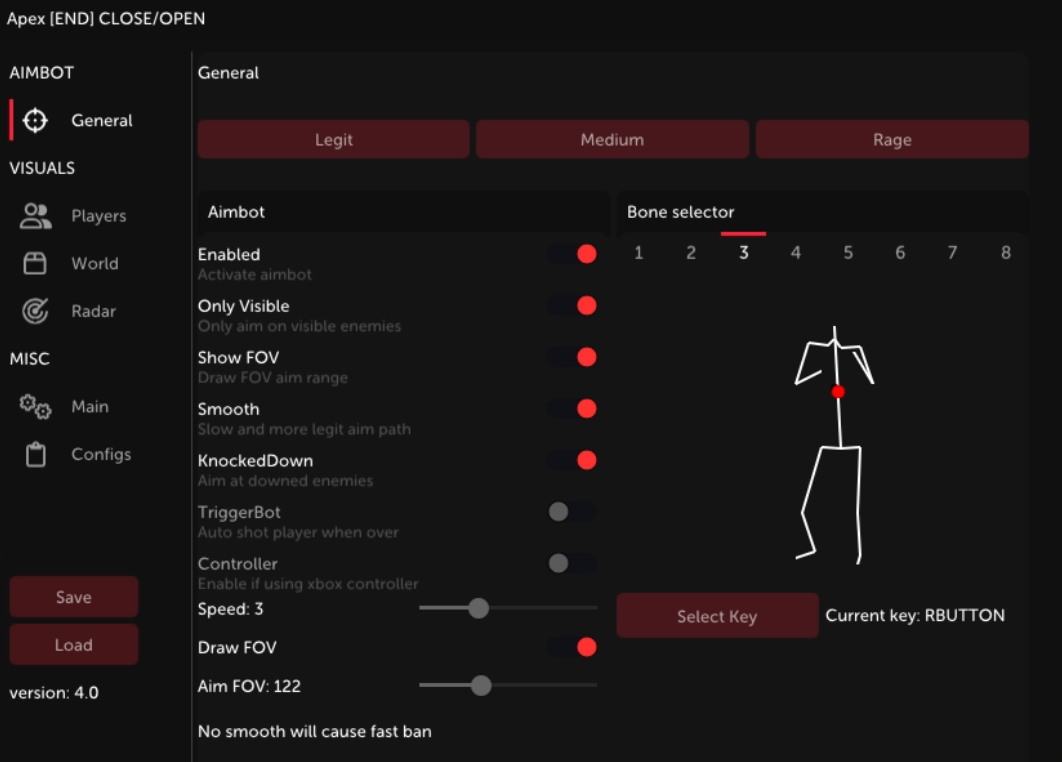Screen dimensions: 1062x762
Task: Click 'No smooth will cause fast ban' text
Action: [314, 732]
